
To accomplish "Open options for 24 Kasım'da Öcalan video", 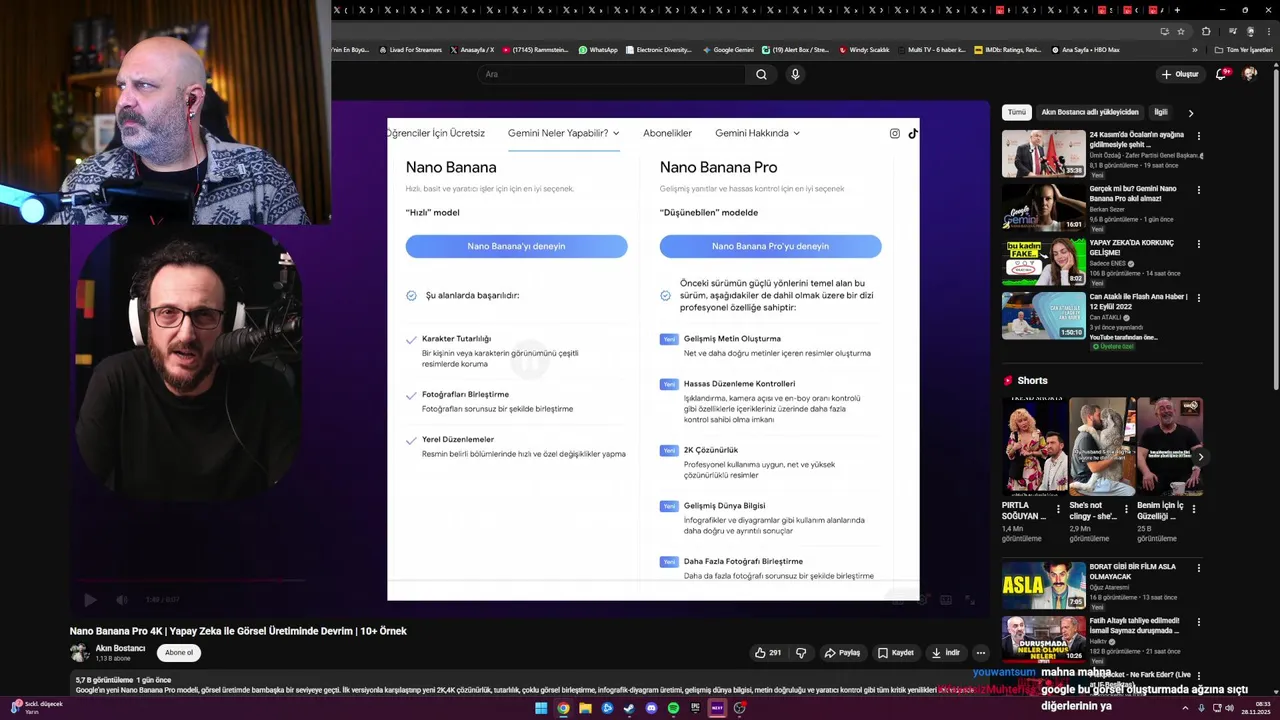I will click(1199, 136).
